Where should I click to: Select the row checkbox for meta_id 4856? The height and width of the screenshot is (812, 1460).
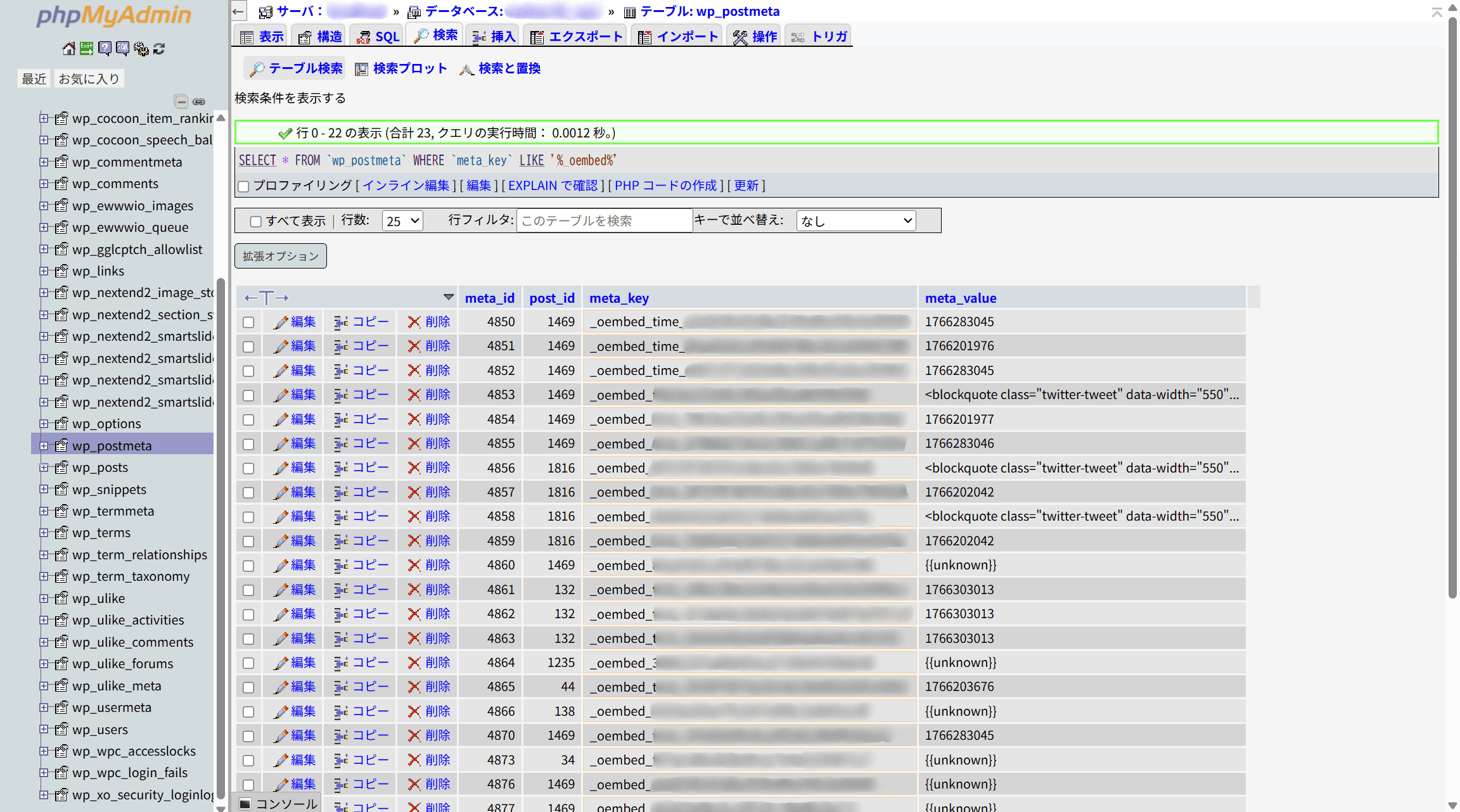pyautogui.click(x=248, y=469)
